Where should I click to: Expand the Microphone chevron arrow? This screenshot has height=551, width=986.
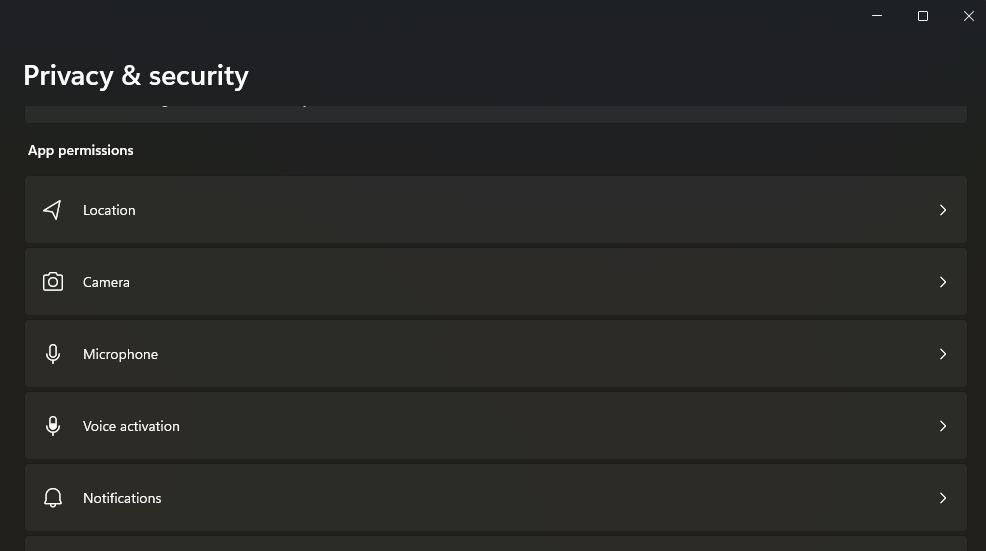tap(942, 354)
